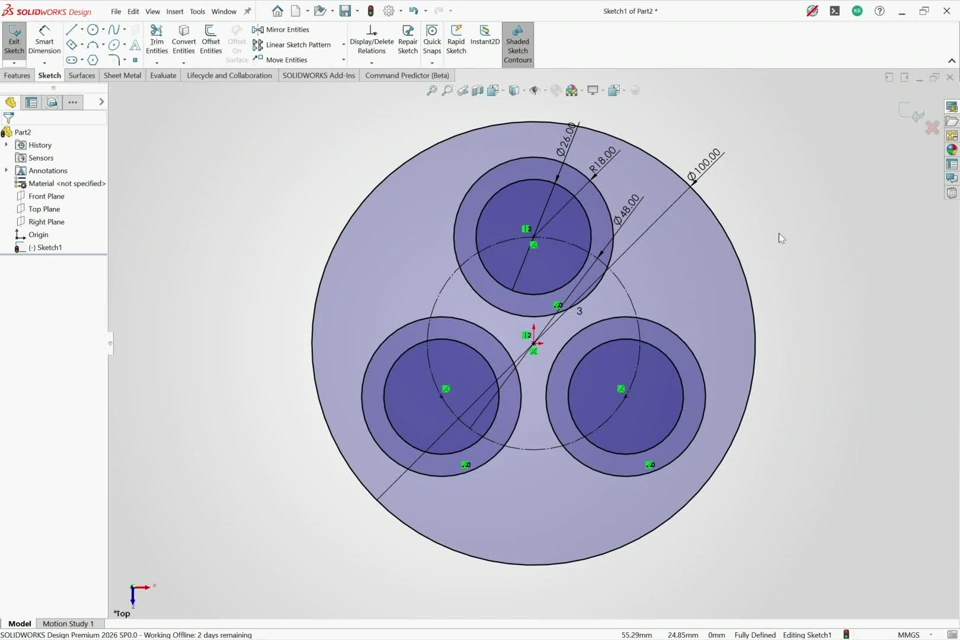Click the Rebuild traffic light icon
Image resolution: width=960 pixels, height=640 pixels.
tap(370, 11)
